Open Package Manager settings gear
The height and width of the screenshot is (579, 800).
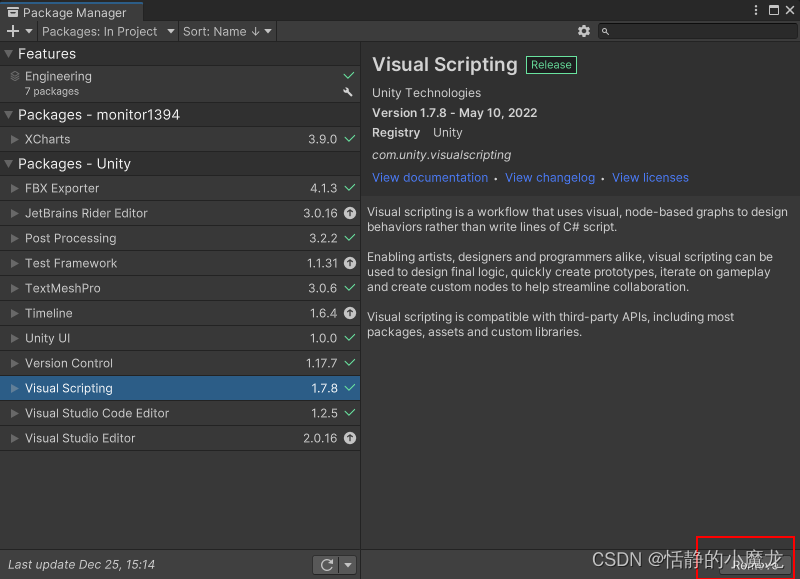point(584,31)
